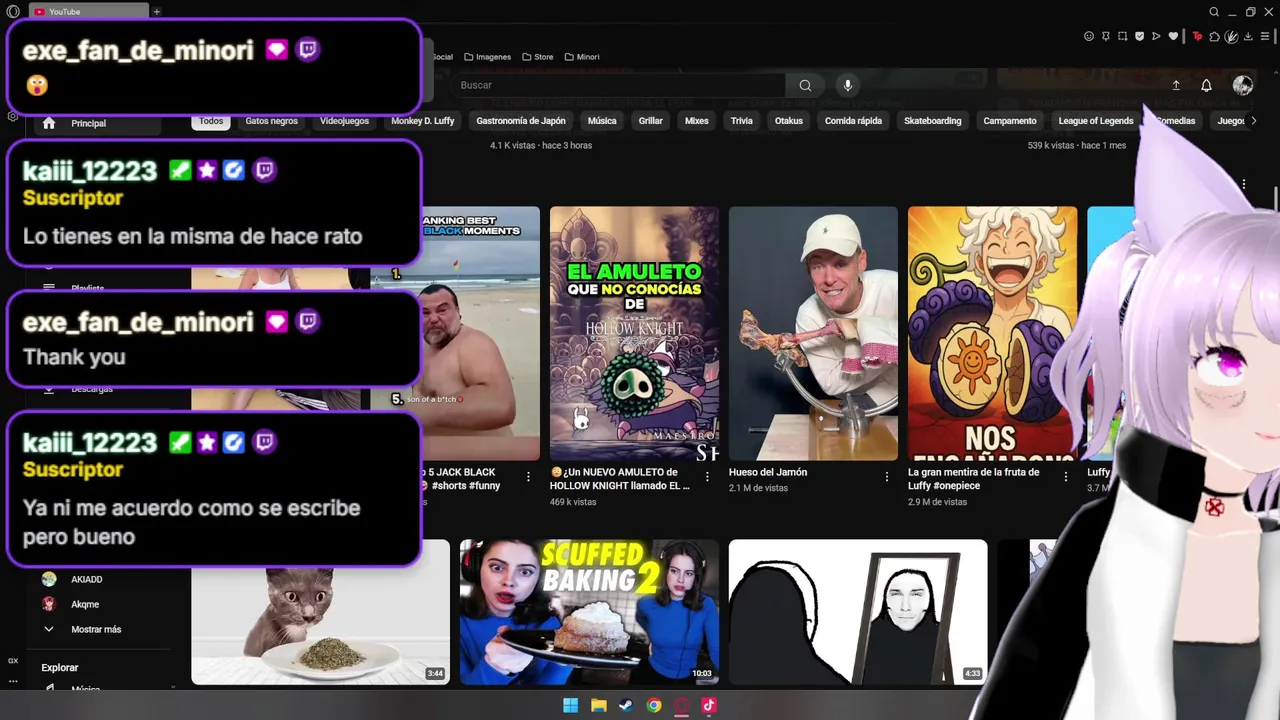Add page to bookmarks heart icon
Image resolution: width=1280 pixels, height=720 pixels.
point(1173,36)
